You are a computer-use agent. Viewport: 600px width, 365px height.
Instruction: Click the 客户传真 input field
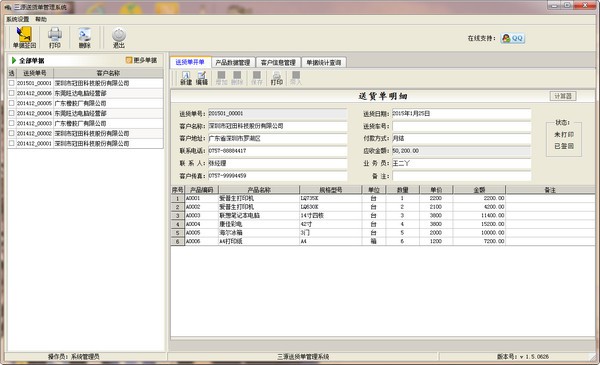tap(277, 176)
